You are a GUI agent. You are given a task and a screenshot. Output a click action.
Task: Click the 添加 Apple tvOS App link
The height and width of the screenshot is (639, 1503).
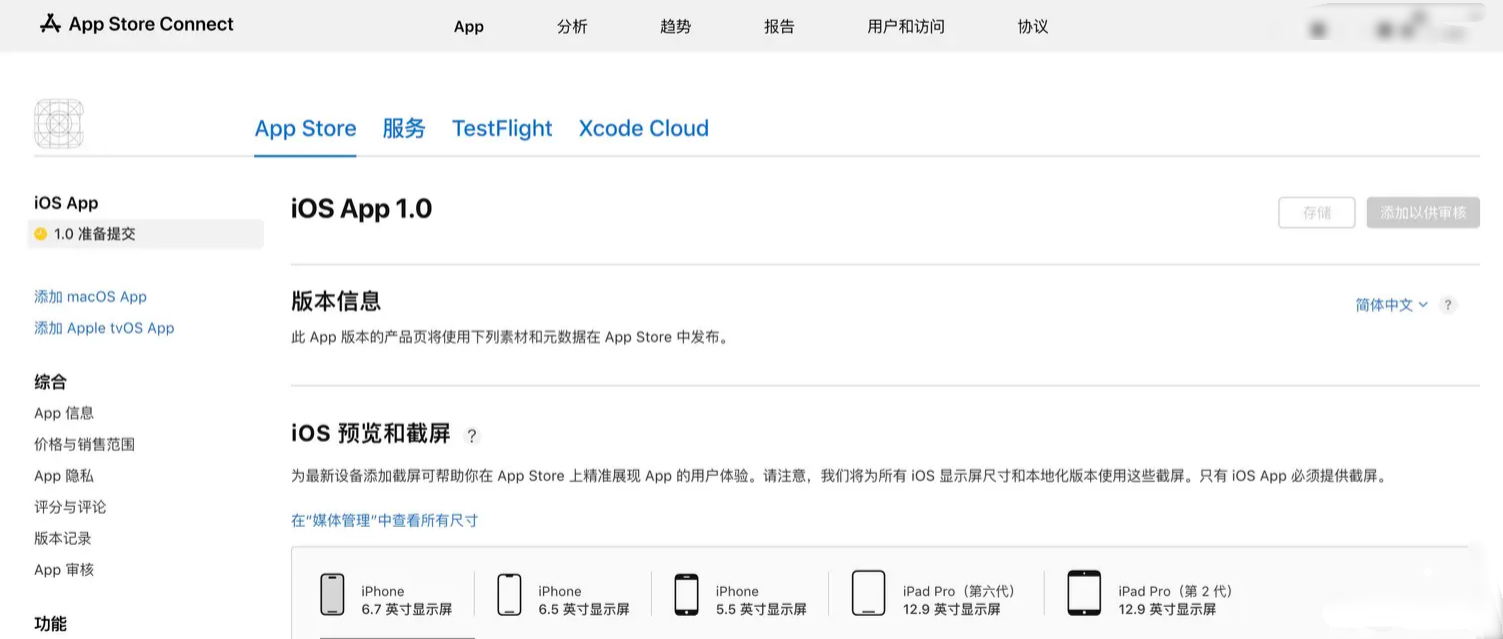(x=103, y=327)
